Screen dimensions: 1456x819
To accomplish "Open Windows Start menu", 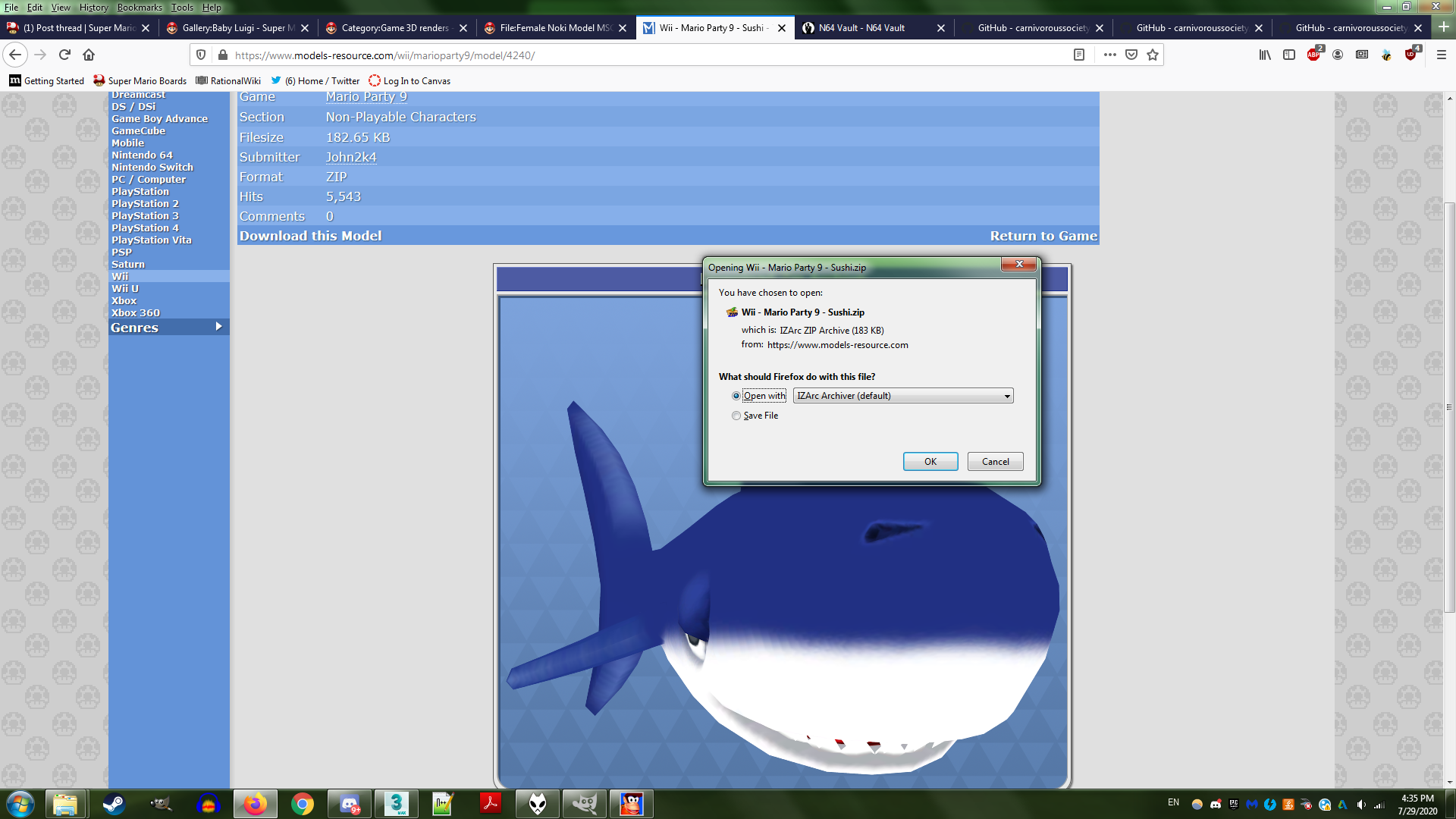I will [x=20, y=804].
